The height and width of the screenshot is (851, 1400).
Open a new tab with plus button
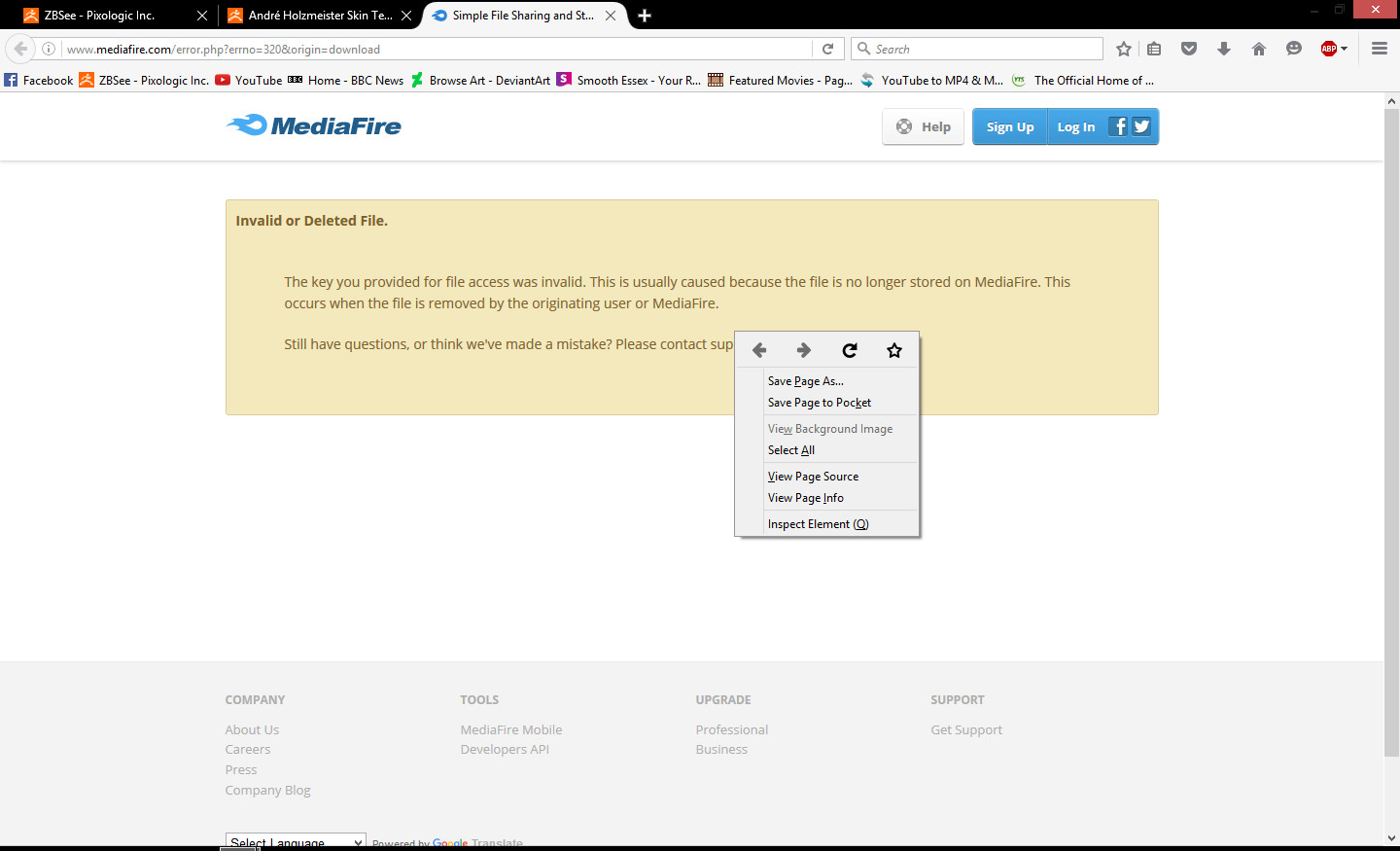tap(645, 16)
